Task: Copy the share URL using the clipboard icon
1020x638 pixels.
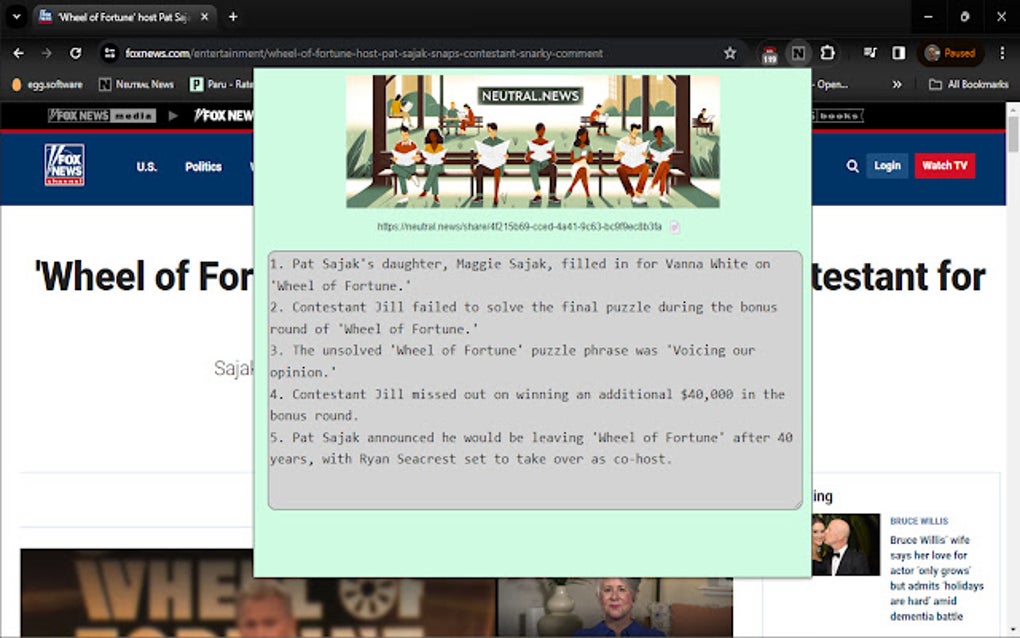Action: (x=675, y=227)
